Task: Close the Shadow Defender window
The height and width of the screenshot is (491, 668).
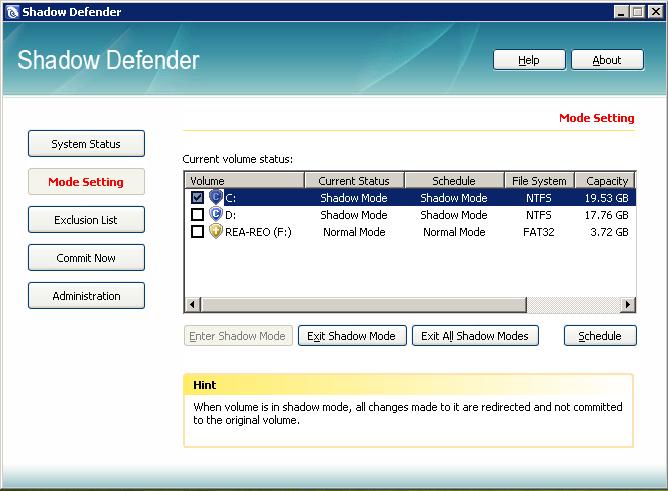Action: coord(655,11)
